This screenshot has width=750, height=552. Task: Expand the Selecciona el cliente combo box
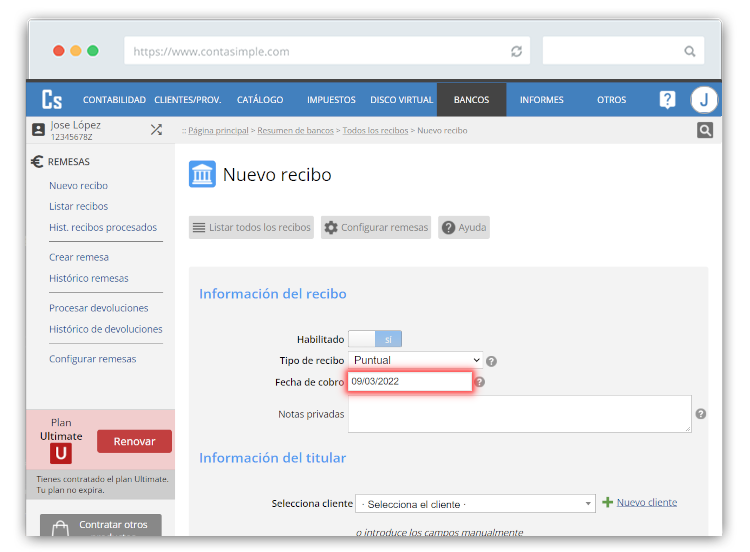tap(475, 504)
